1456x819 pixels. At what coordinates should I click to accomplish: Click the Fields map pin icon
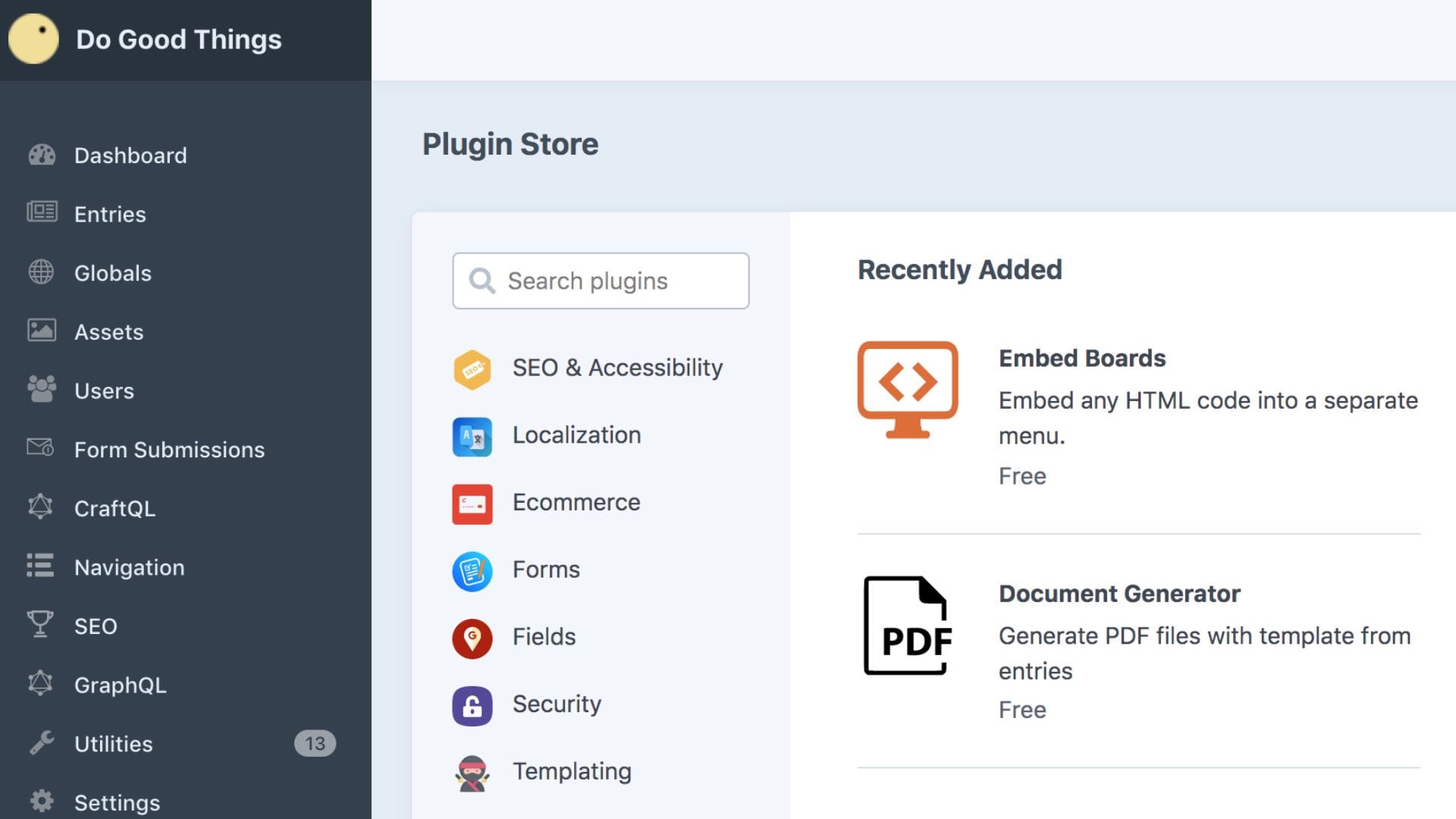point(472,639)
